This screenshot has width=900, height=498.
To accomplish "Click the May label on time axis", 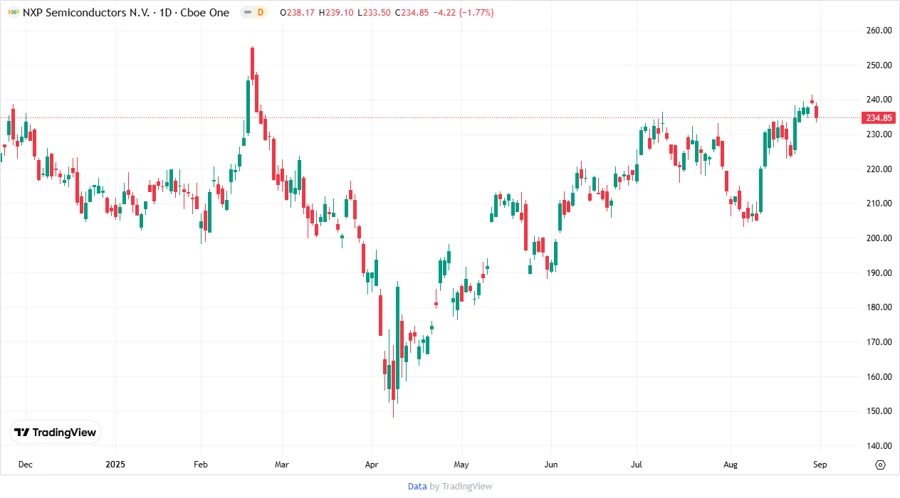I will [461, 465].
